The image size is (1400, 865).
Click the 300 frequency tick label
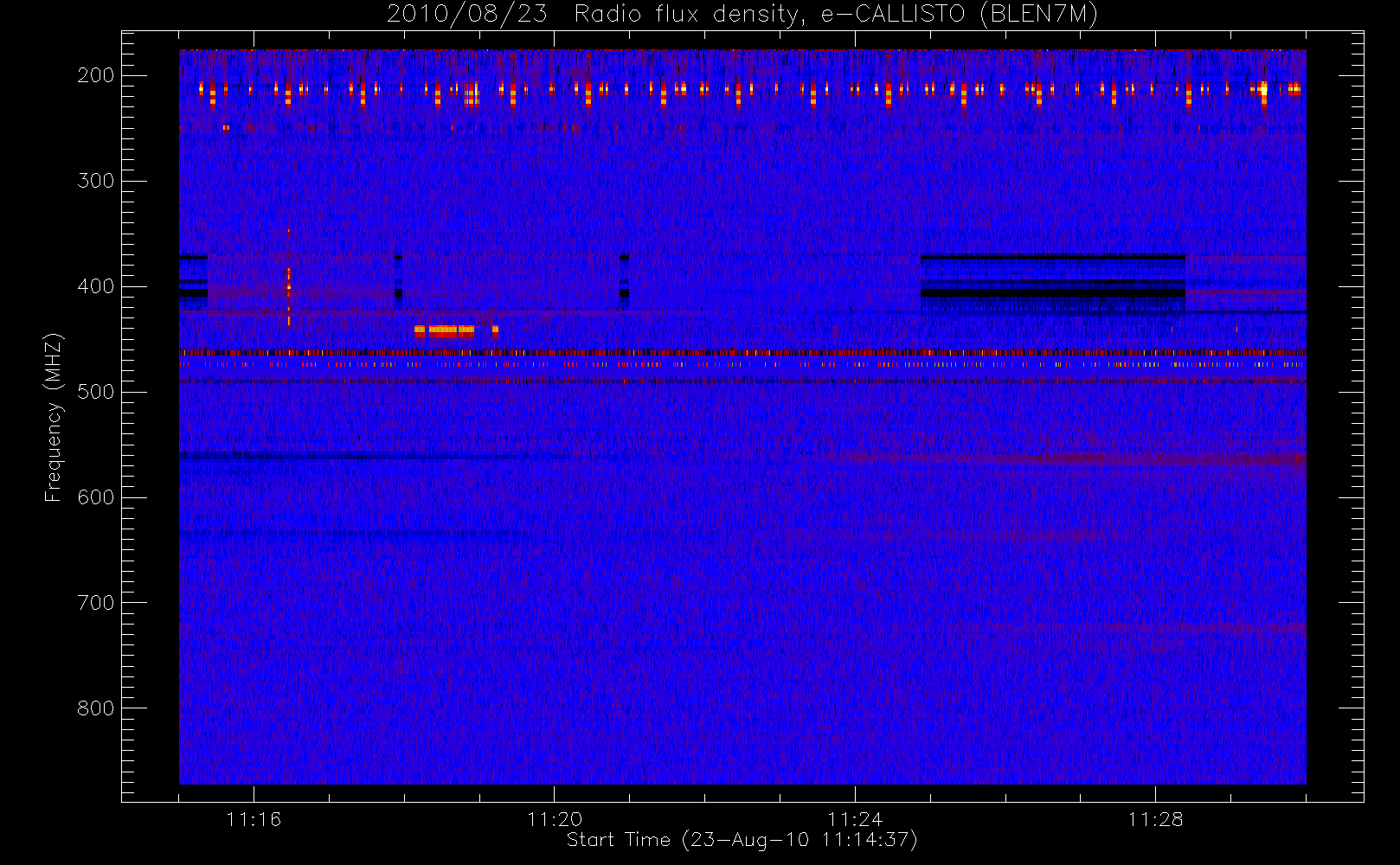[x=96, y=181]
